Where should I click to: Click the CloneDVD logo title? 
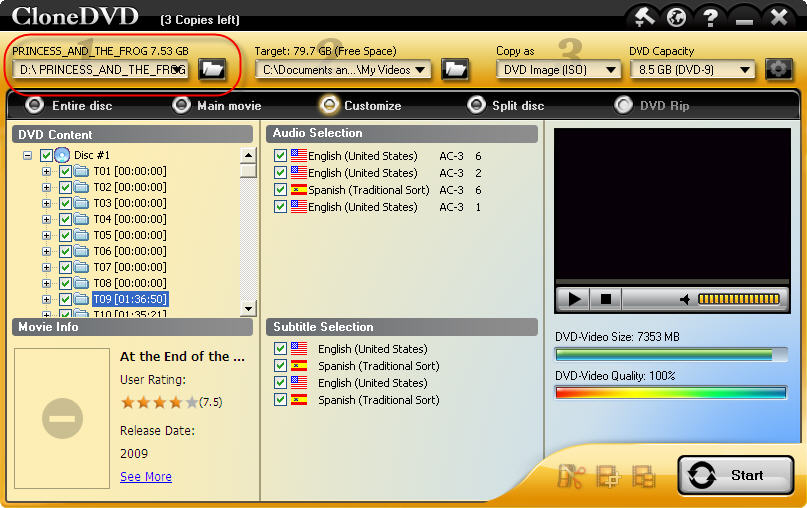click(75, 16)
